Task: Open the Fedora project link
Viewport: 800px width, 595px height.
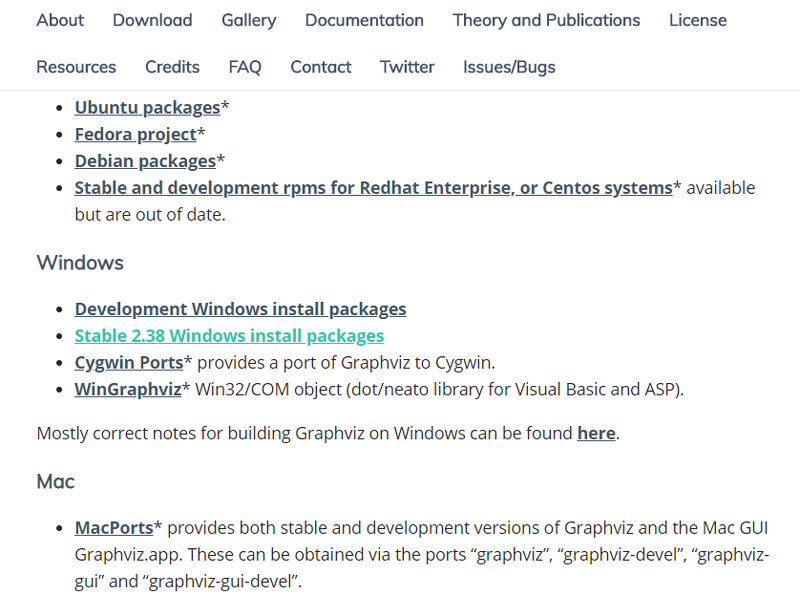Action: [x=136, y=134]
